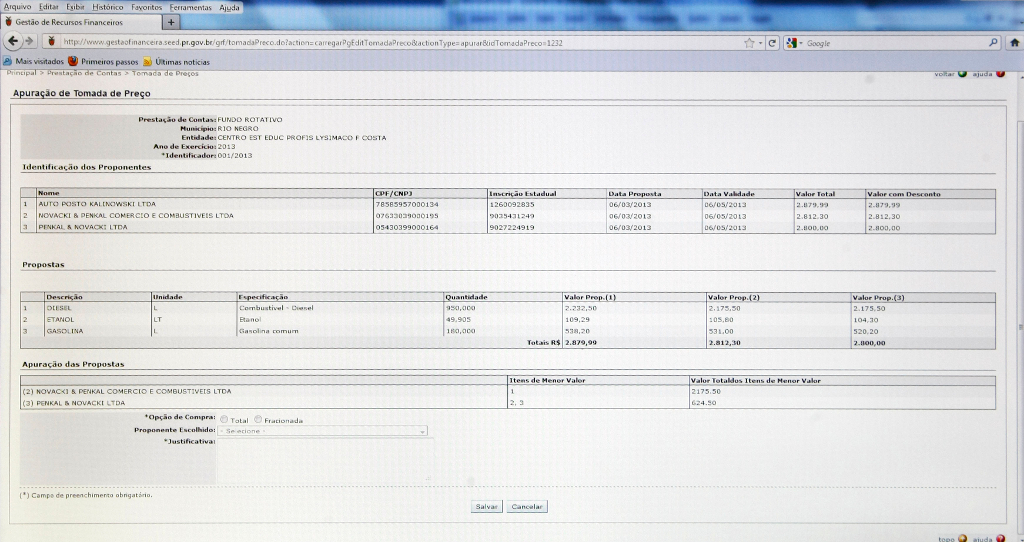Open the Histórico menu
1024x542 pixels.
[x=108, y=7]
